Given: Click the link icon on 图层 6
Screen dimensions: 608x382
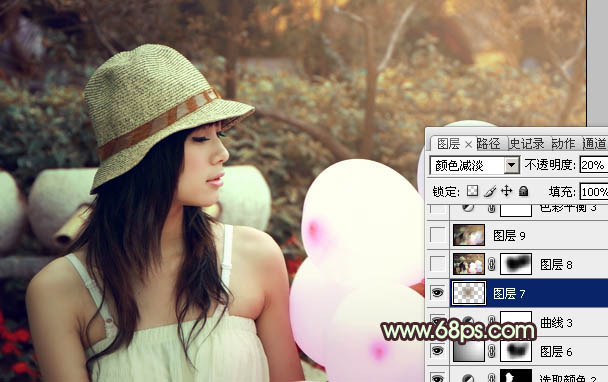Looking at the screenshot, I should [492, 351].
